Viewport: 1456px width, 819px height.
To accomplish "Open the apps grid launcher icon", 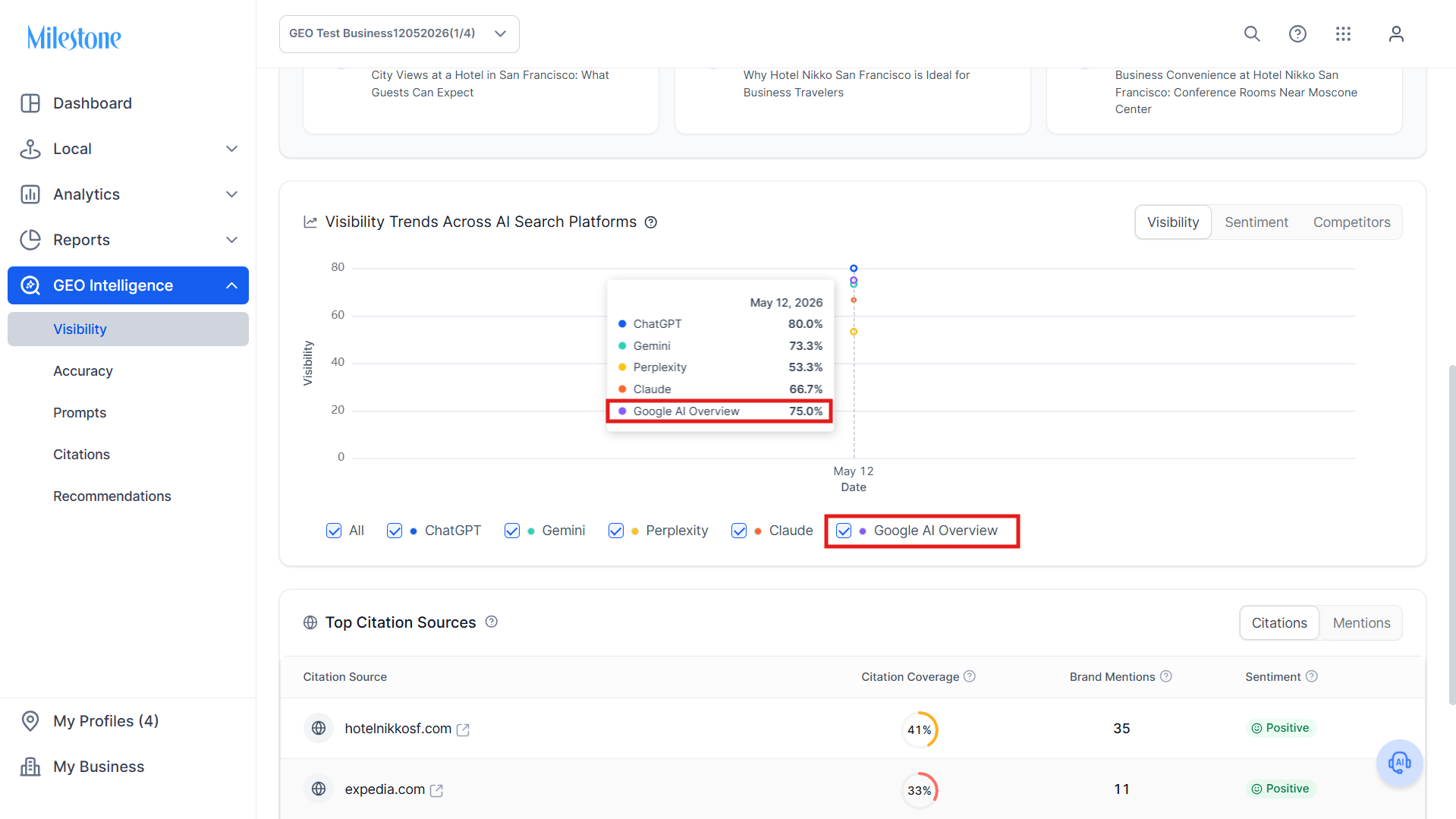I will point(1343,34).
